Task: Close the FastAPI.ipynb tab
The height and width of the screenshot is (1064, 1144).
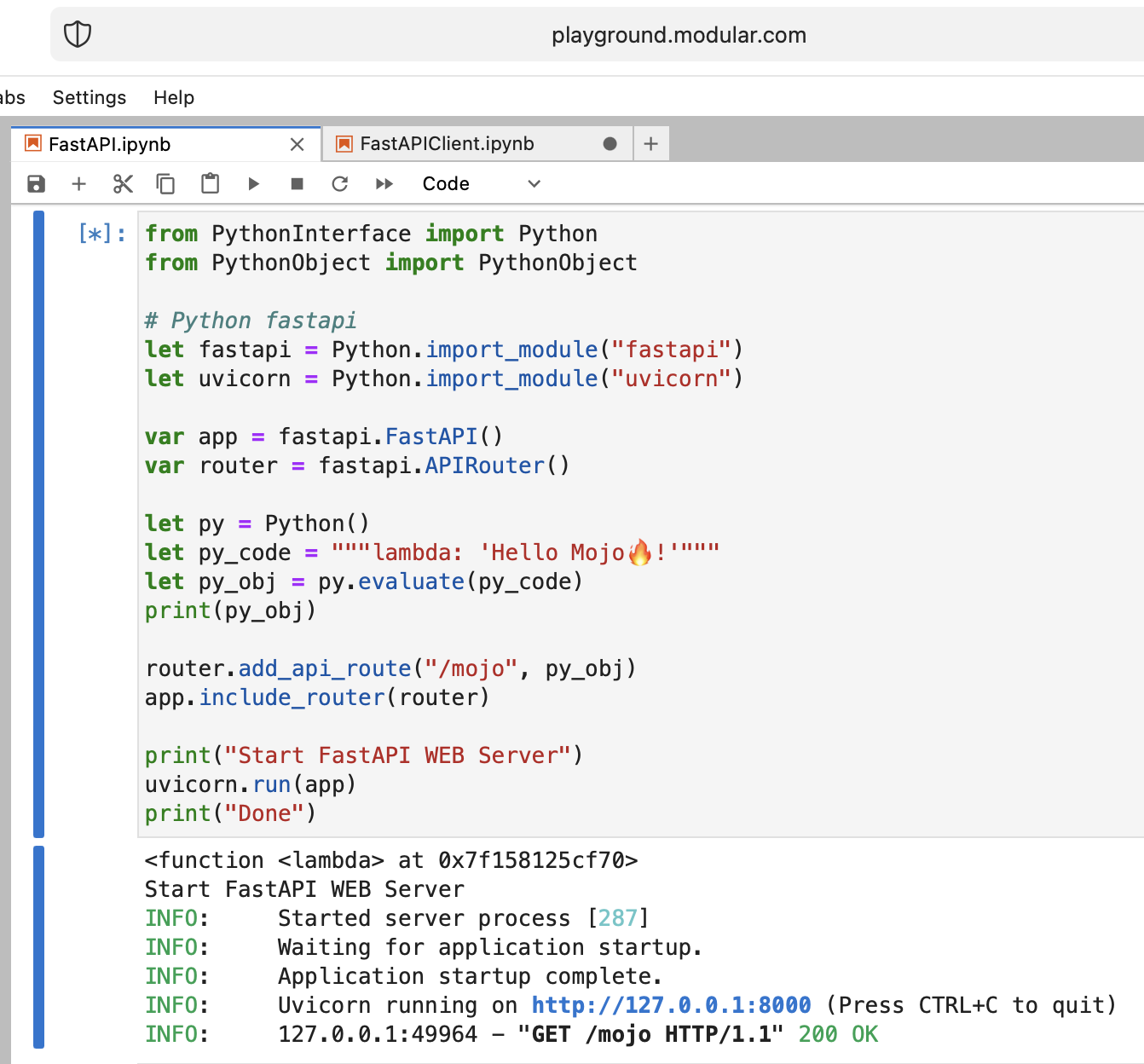Action: tap(297, 145)
